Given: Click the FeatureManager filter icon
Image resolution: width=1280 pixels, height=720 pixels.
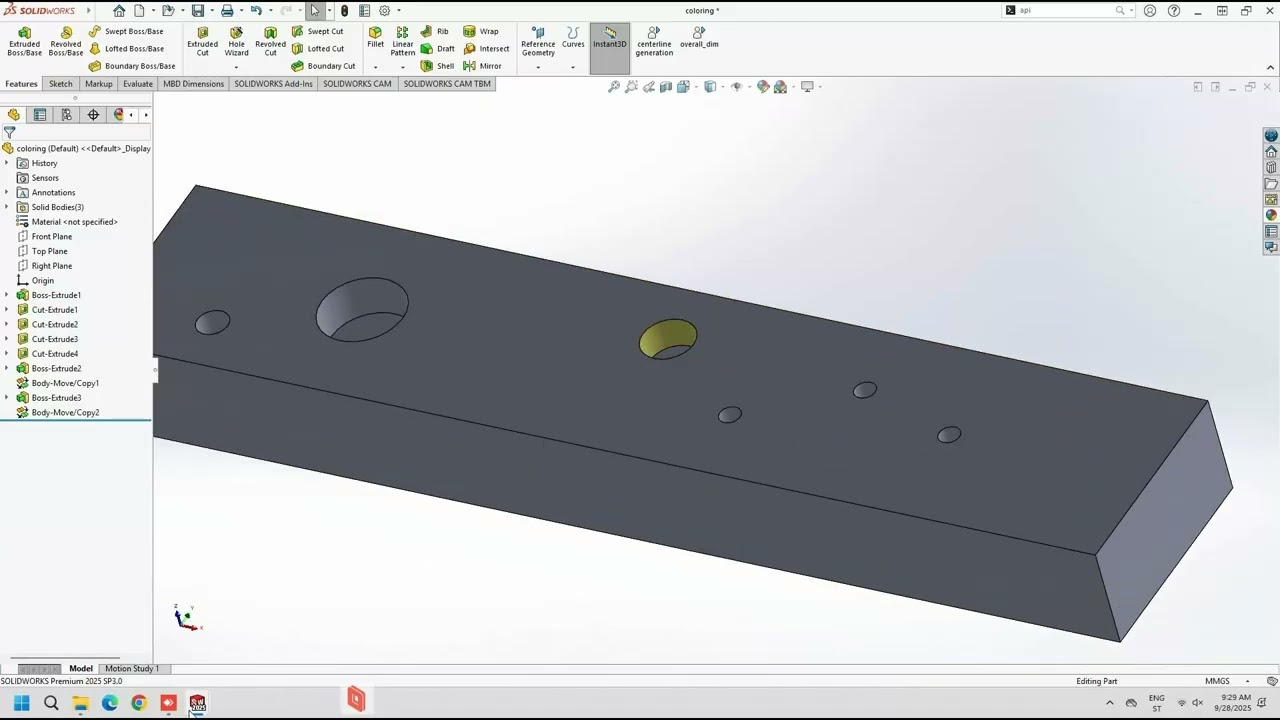Looking at the screenshot, I should [x=9, y=132].
